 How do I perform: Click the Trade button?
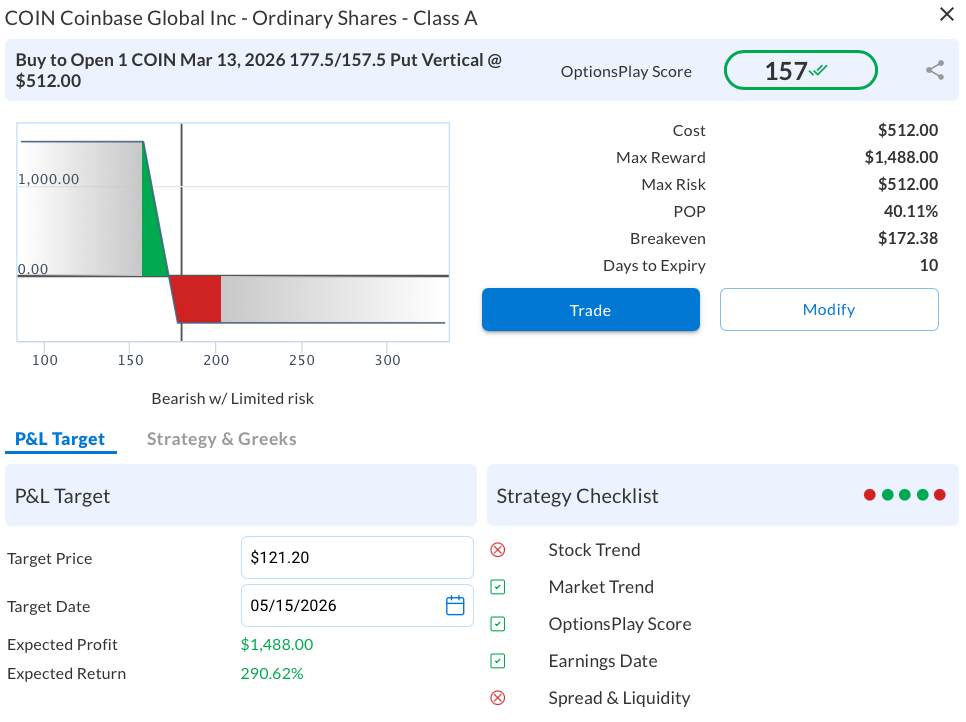[x=590, y=310]
